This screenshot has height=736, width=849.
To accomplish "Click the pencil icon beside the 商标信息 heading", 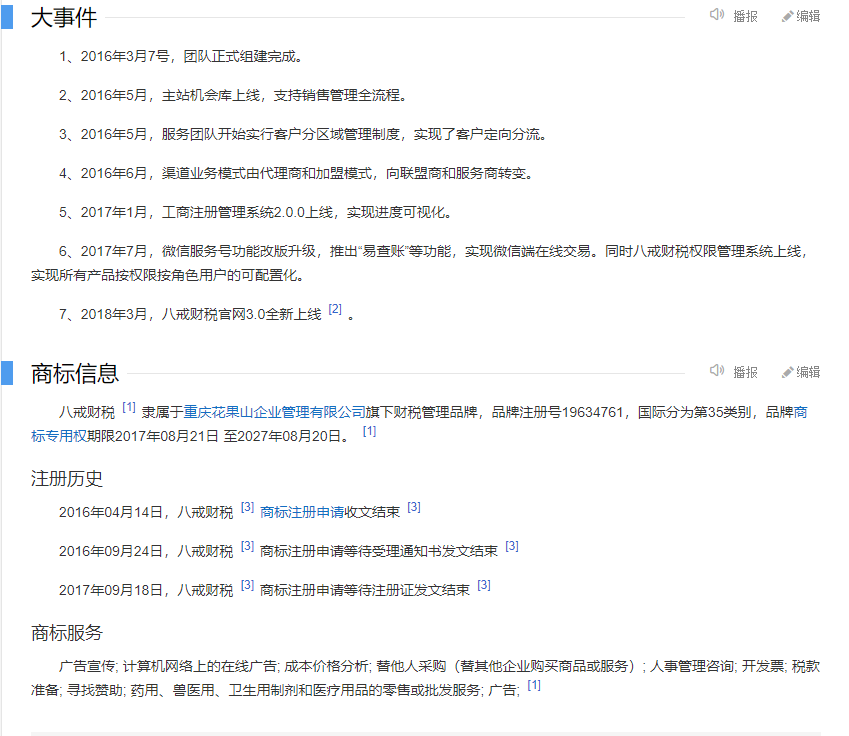I will pos(787,373).
